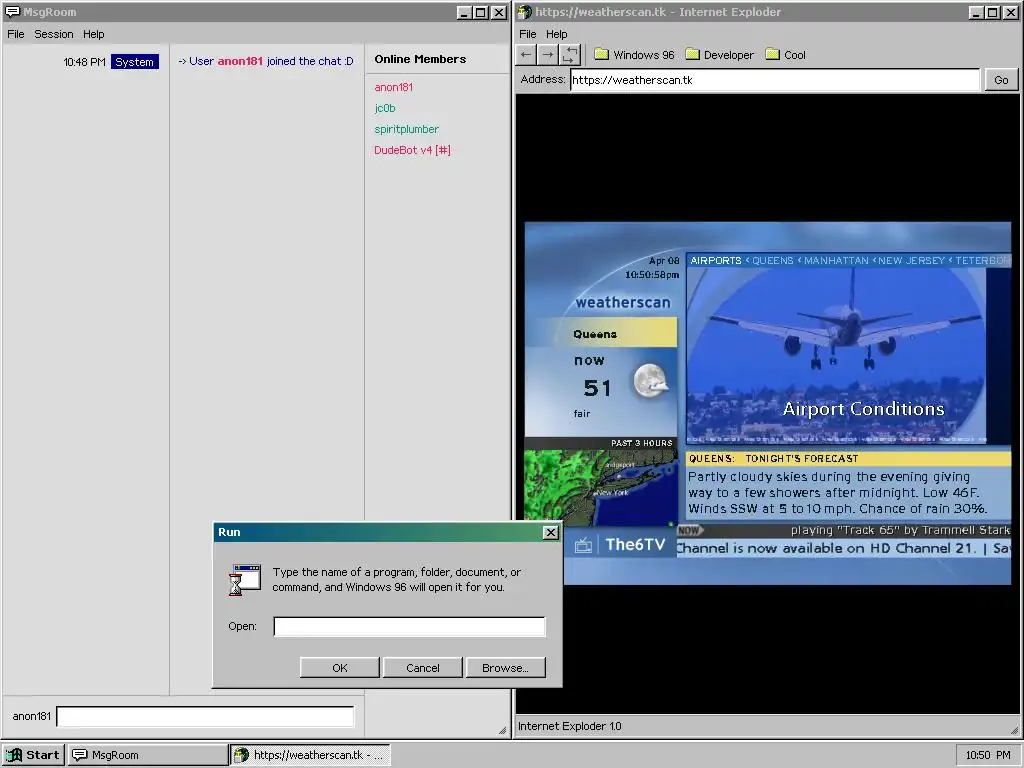This screenshot has height=768, width=1024.
Task: Select spiritplumber in Online Members
Action: click(406, 129)
